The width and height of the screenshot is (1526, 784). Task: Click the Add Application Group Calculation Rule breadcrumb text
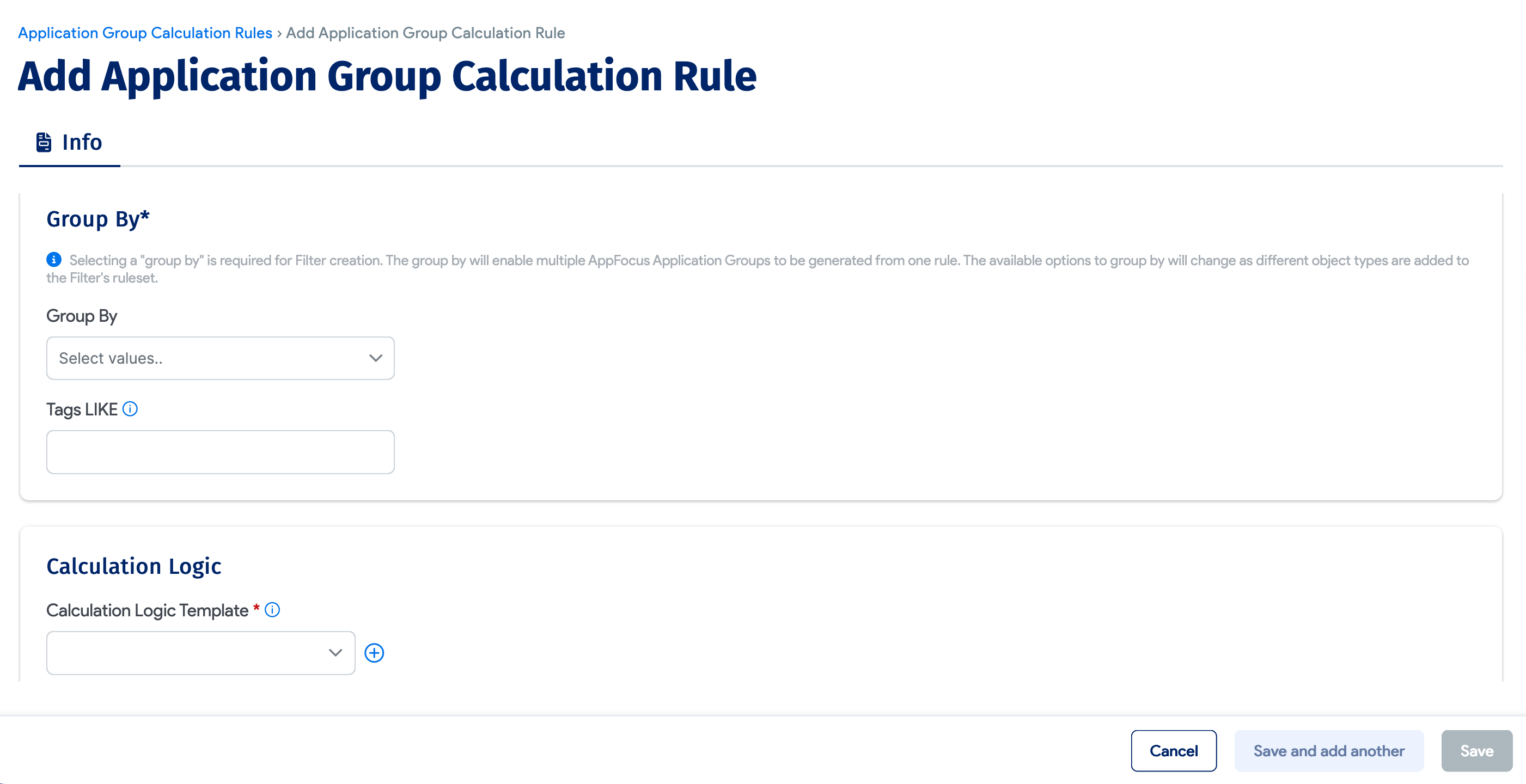click(x=425, y=33)
